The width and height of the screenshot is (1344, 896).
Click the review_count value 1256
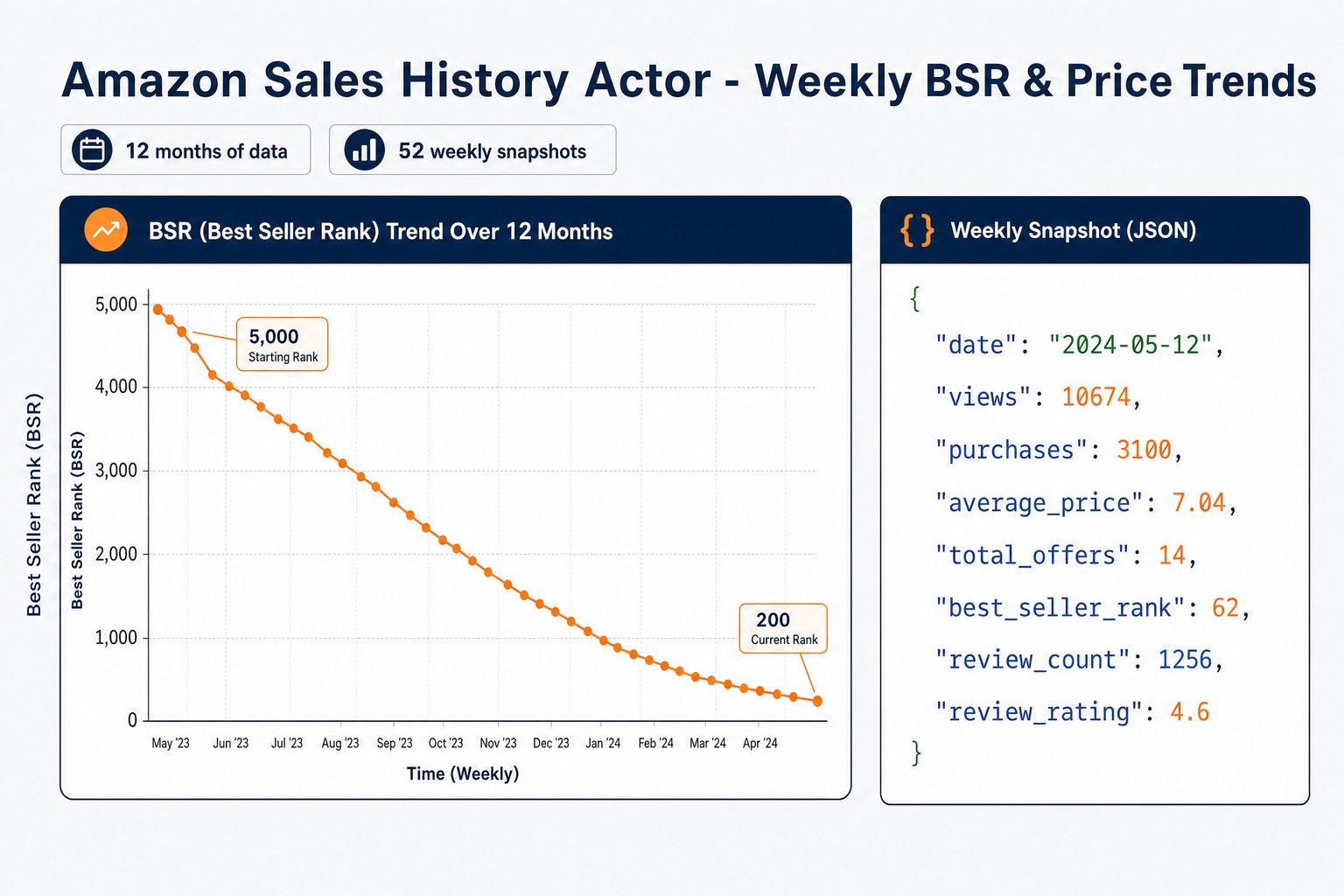click(1185, 660)
